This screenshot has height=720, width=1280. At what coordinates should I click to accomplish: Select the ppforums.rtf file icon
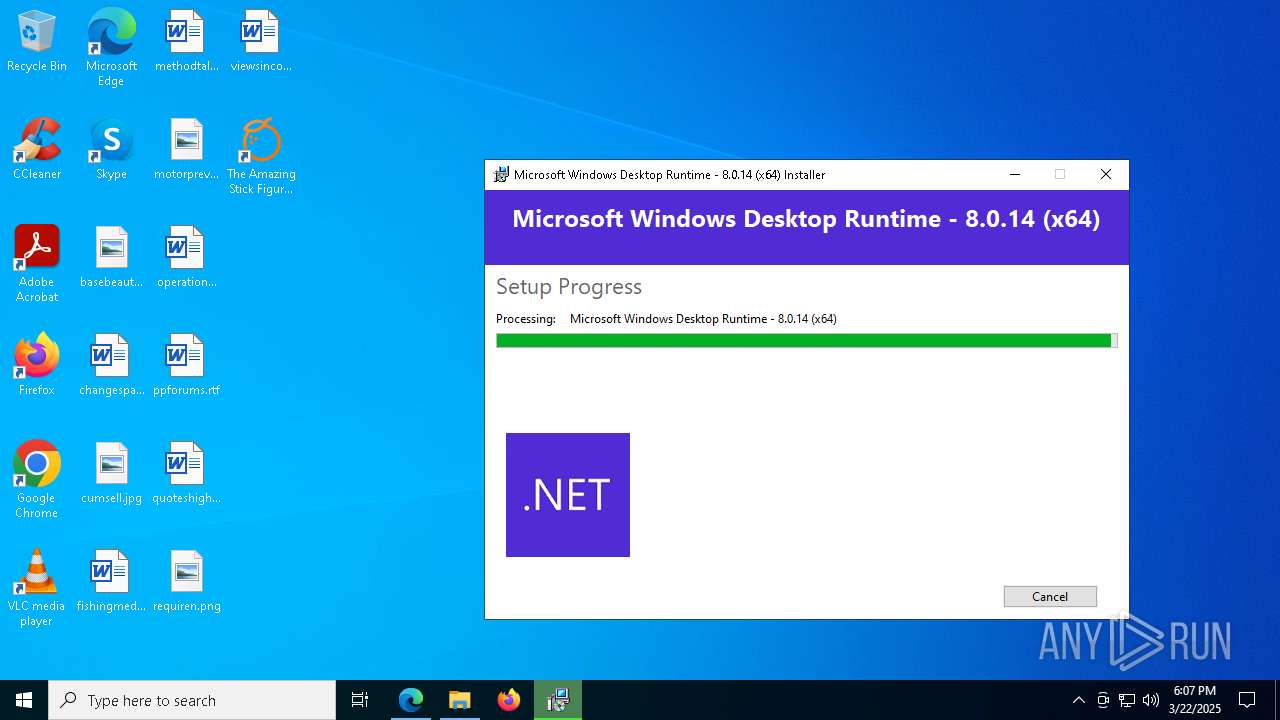(x=186, y=365)
